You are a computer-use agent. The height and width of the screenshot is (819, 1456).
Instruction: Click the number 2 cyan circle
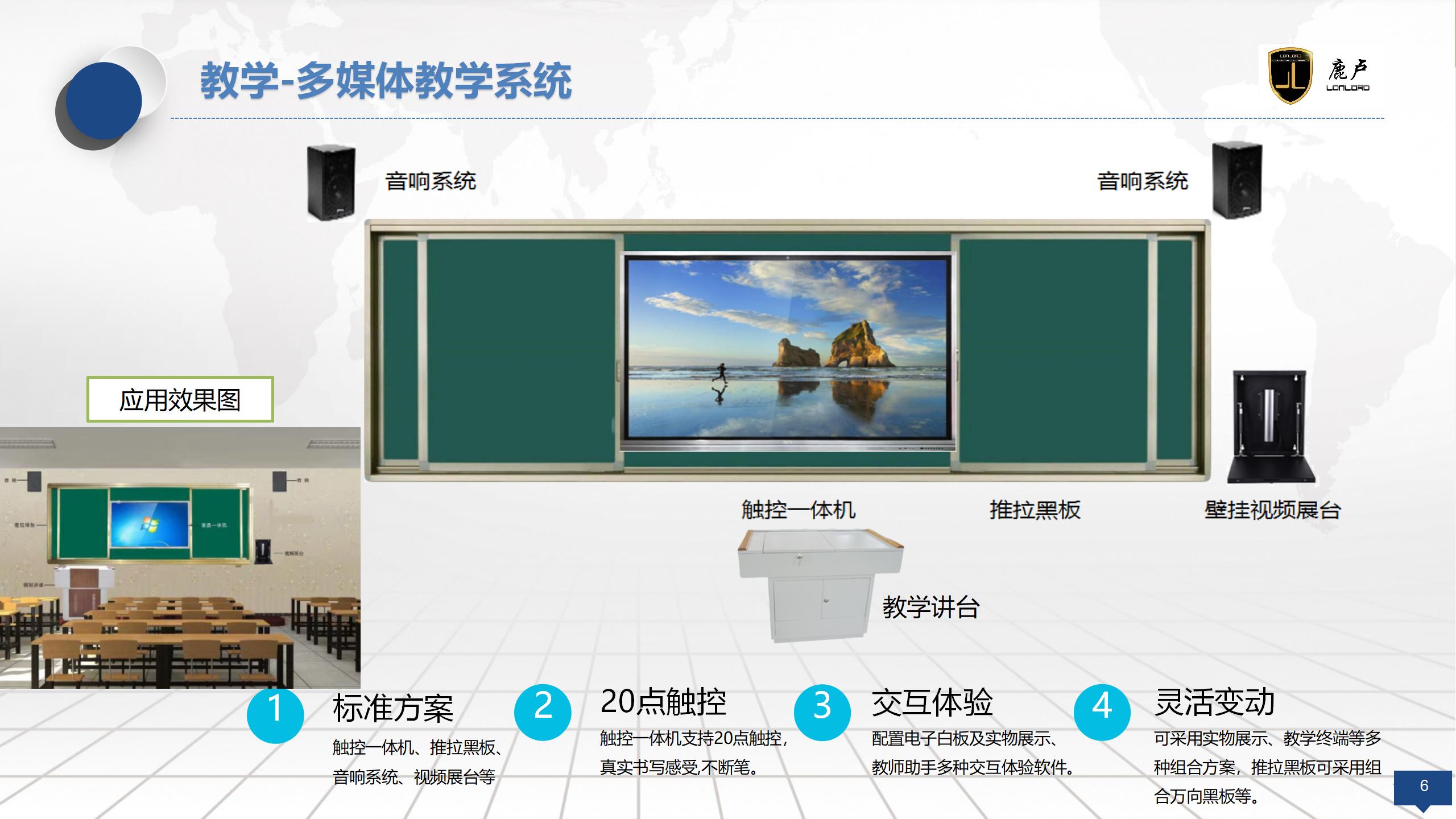[543, 712]
